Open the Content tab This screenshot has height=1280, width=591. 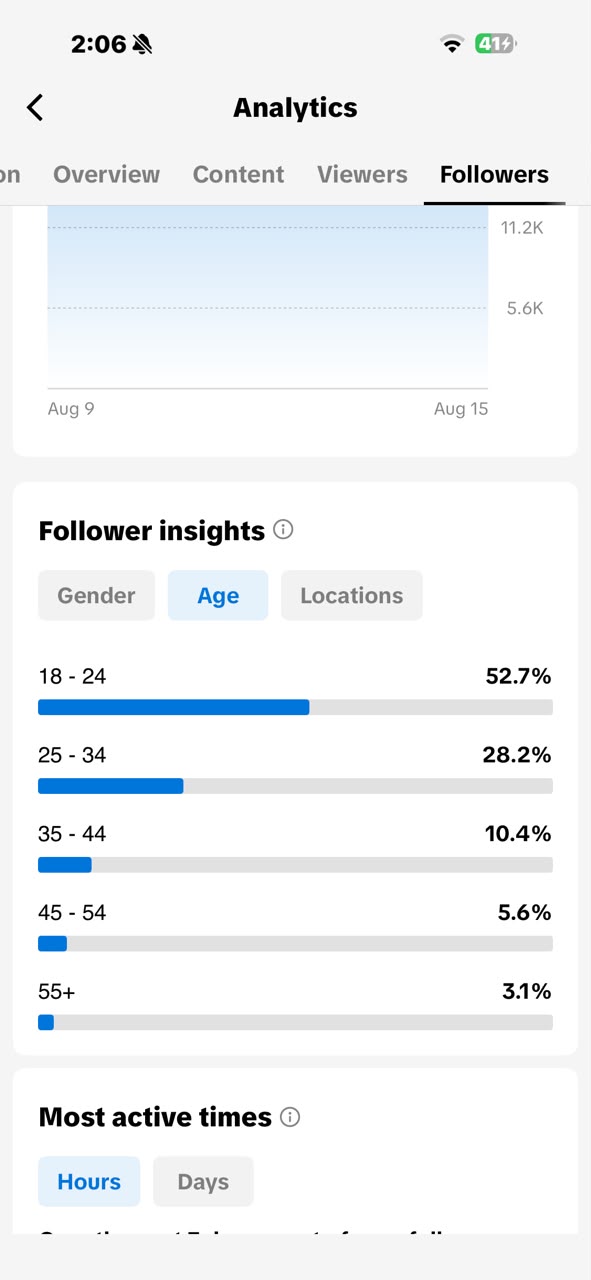238,174
